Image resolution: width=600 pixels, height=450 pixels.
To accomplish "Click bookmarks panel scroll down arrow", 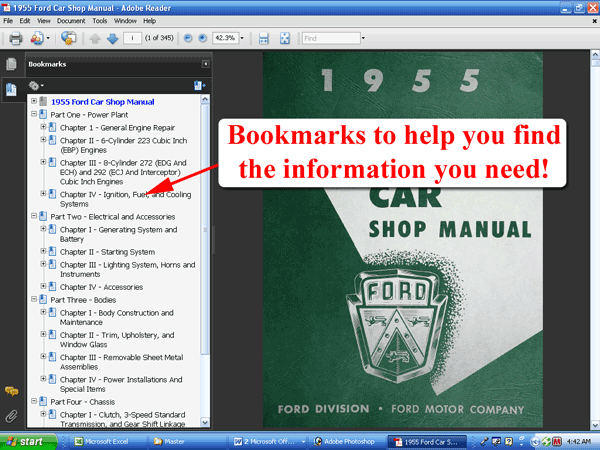I will click(205, 422).
